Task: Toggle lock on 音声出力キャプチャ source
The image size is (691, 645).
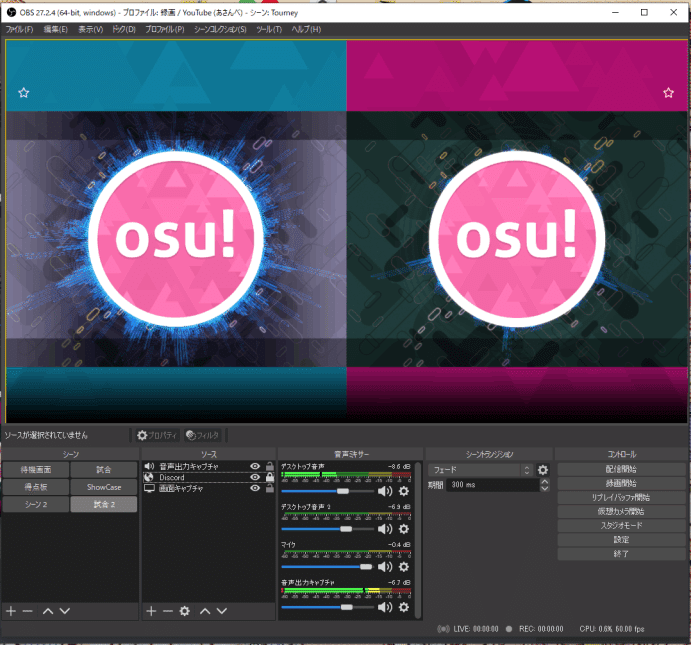Action: pyautogui.click(x=270, y=466)
